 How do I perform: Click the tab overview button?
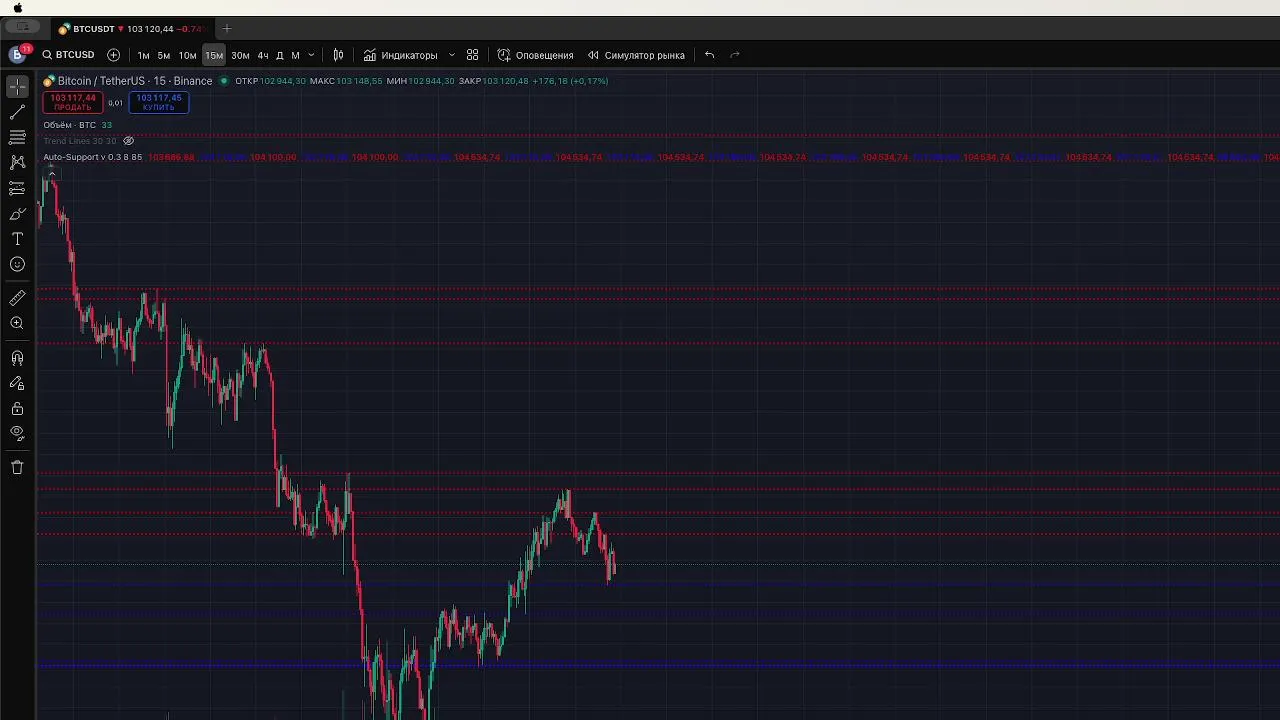pos(22,28)
